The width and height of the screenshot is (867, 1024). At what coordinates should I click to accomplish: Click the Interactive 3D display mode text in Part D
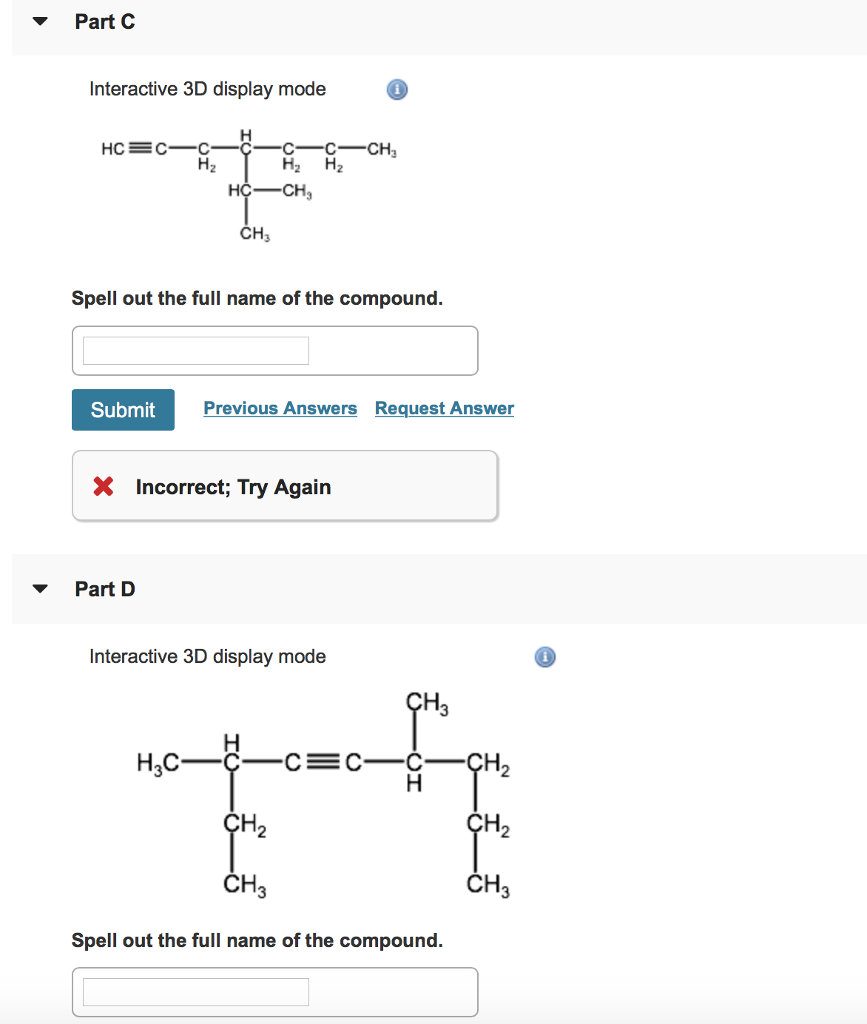(x=206, y=657)
